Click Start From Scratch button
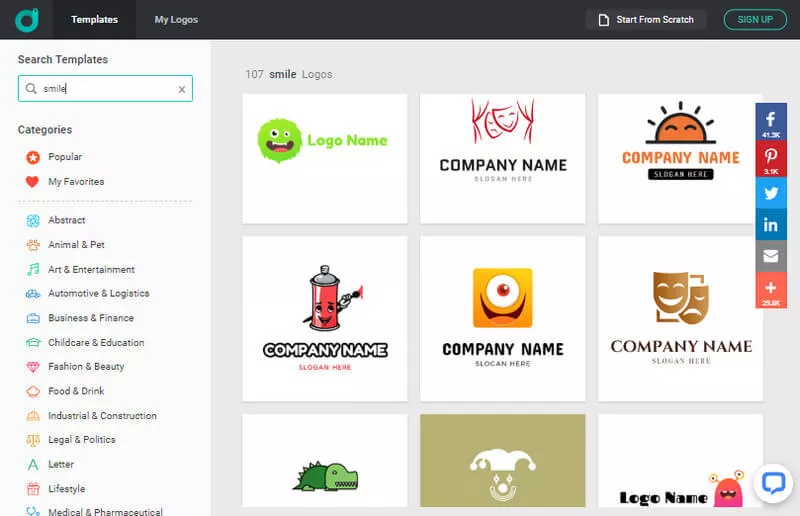 pos(646,19)
